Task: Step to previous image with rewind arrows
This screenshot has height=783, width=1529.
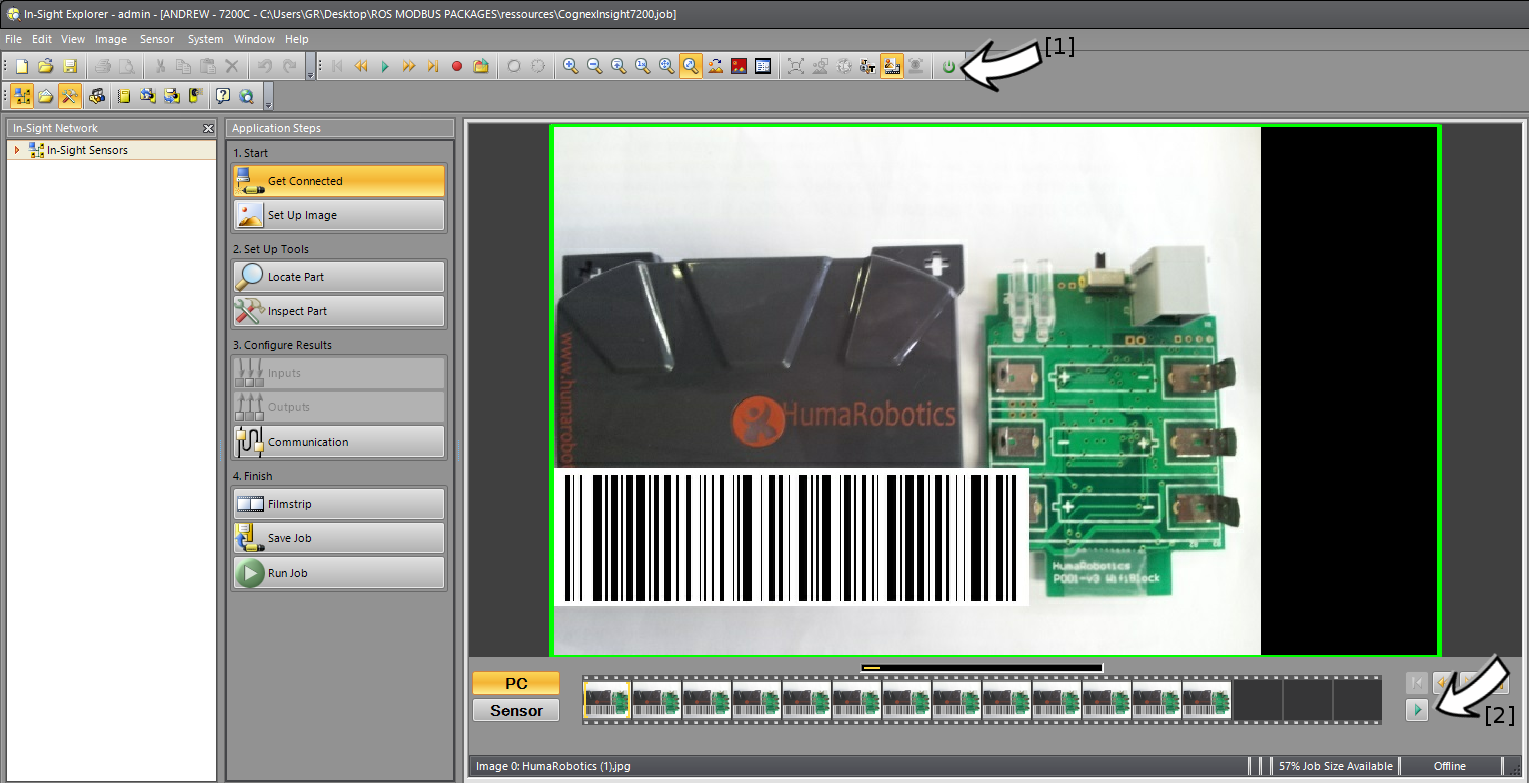Action: click(361, 66)
